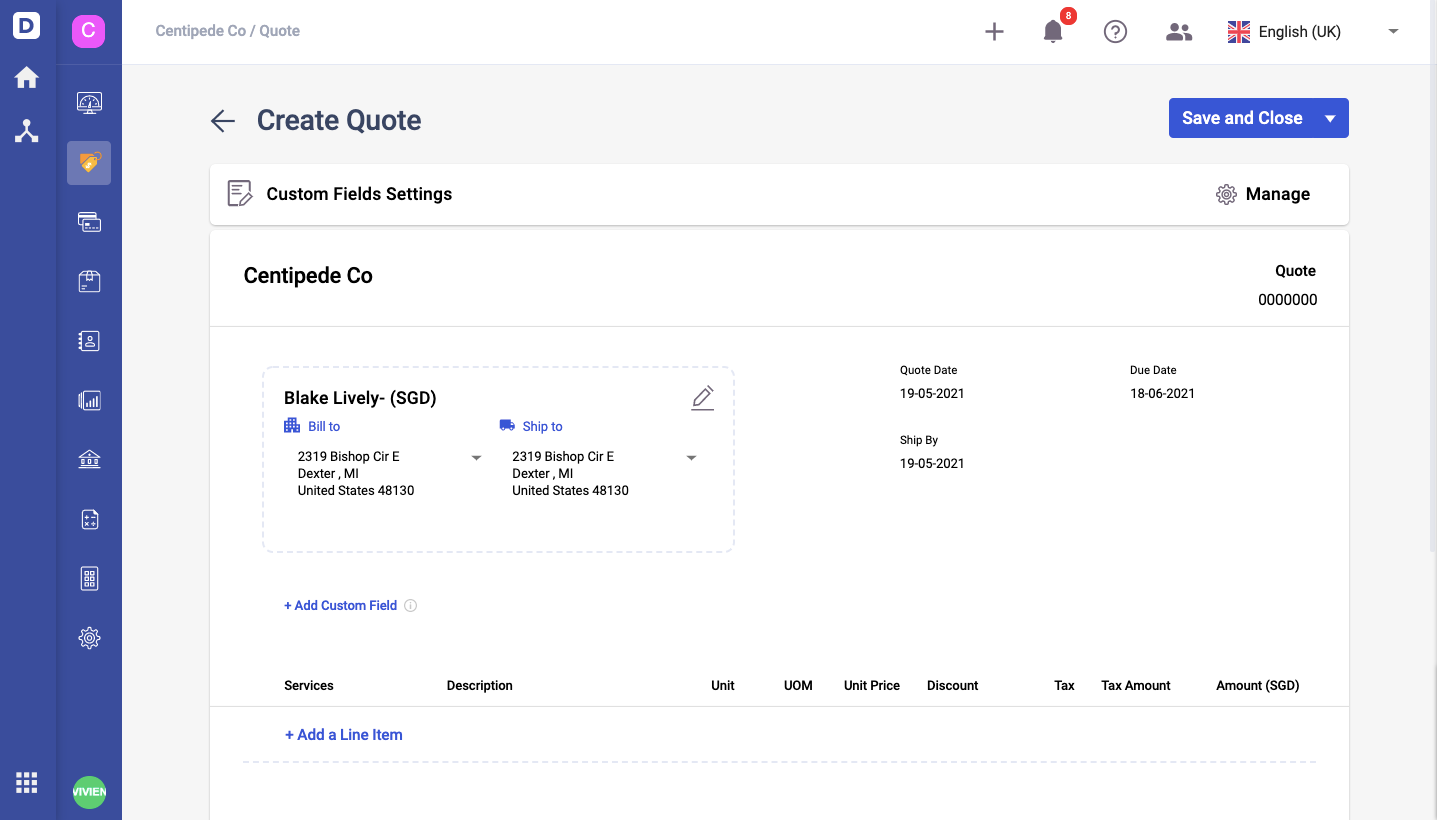Screen dimensions: 1437x820
Task: Open the contacts address book icon
Action: click(x=89, y=341)
